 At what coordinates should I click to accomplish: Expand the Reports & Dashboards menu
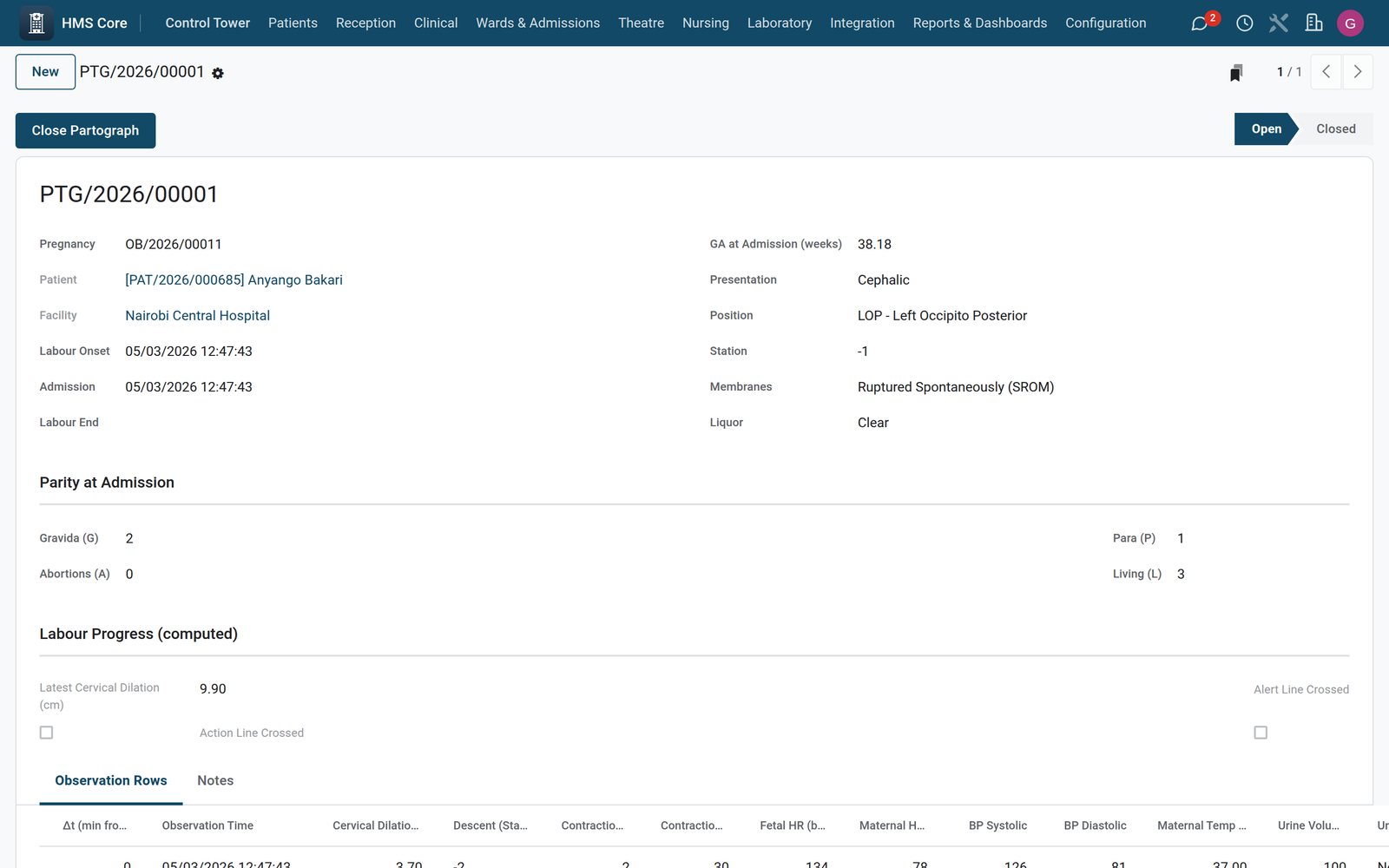[x=979, y=23]
